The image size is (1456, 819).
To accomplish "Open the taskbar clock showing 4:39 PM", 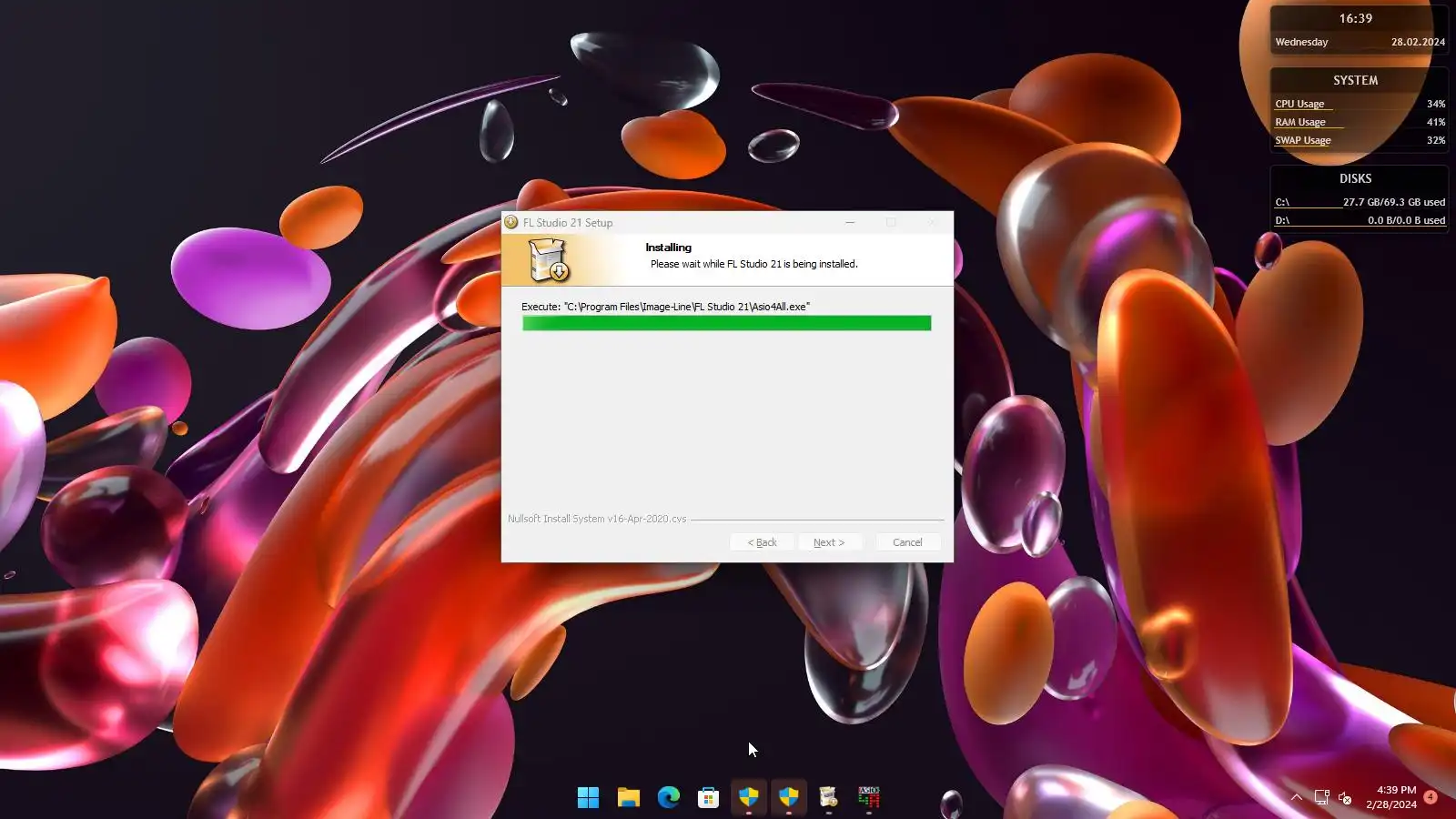I will click(x=1391, y=797).
